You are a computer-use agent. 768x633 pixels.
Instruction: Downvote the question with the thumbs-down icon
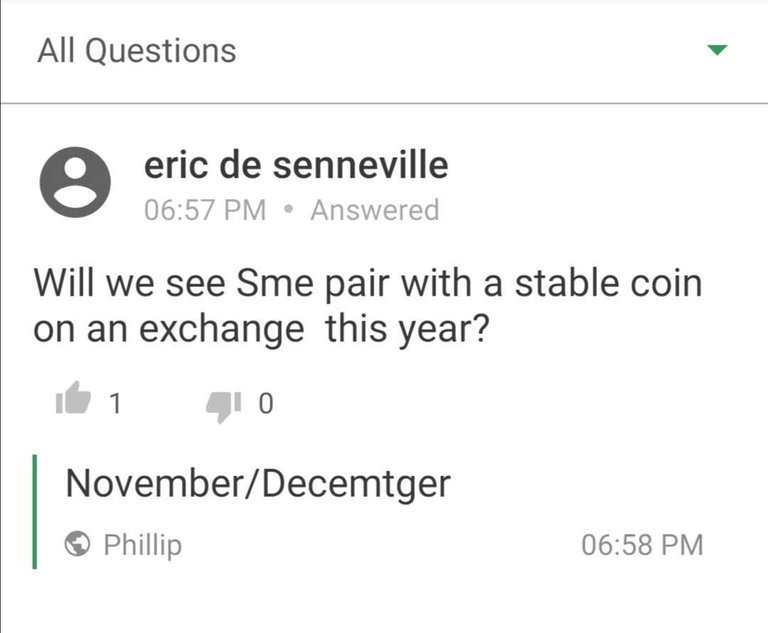223,406
